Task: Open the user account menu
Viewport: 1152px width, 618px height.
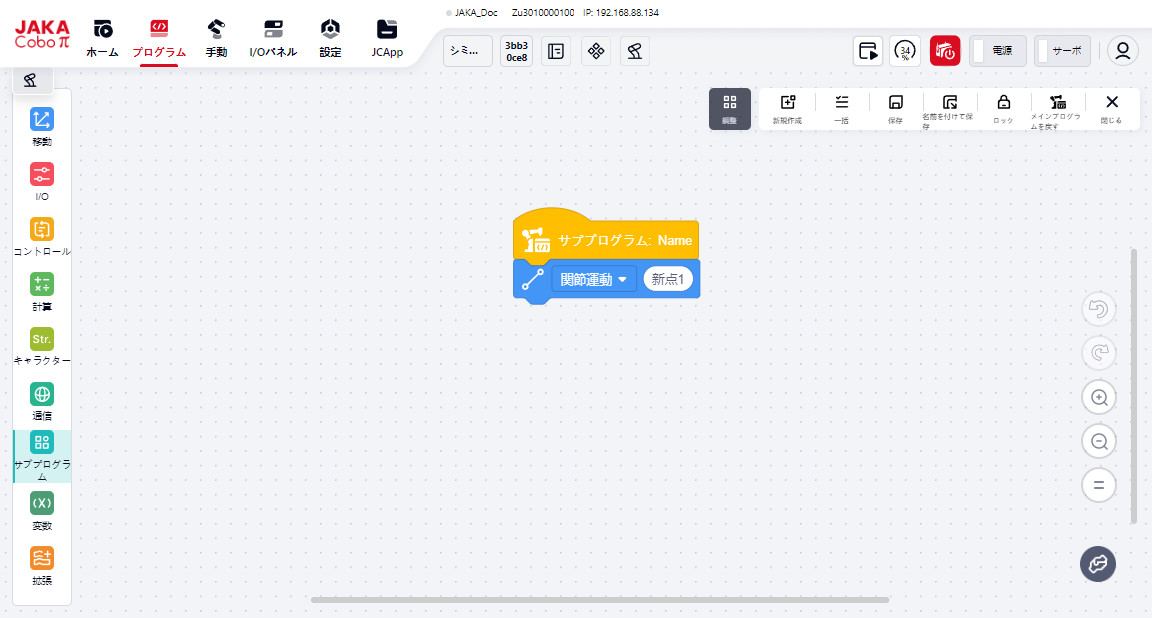Action: pos(1123,51)
